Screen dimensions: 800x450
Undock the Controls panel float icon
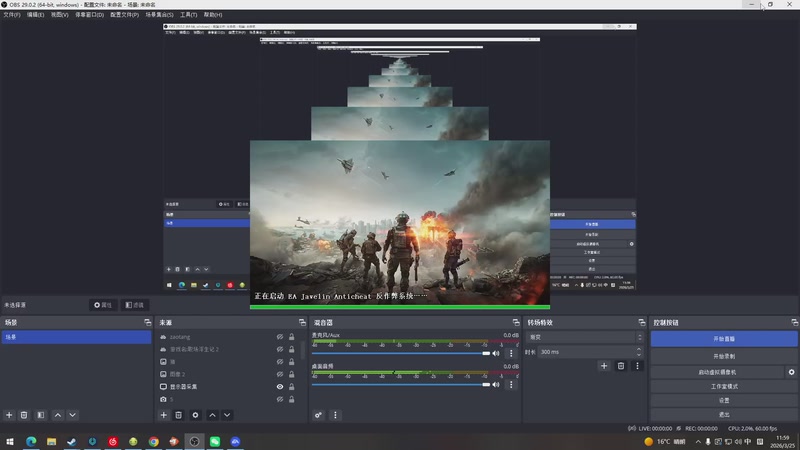point(794,322)
